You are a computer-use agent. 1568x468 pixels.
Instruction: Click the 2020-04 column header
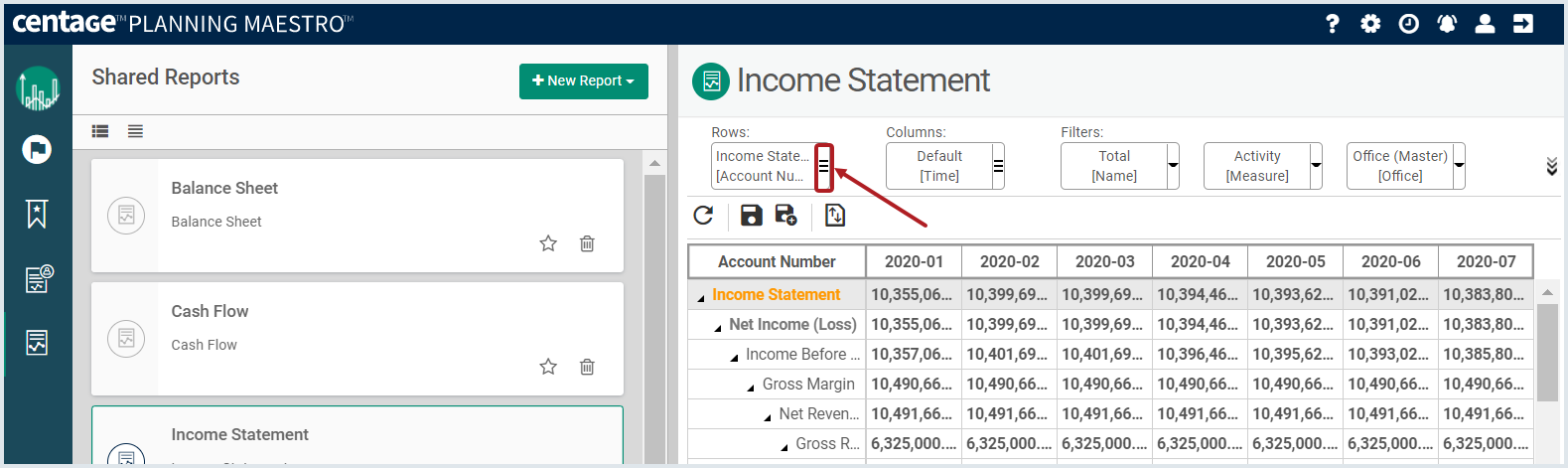pos(1200,261)
